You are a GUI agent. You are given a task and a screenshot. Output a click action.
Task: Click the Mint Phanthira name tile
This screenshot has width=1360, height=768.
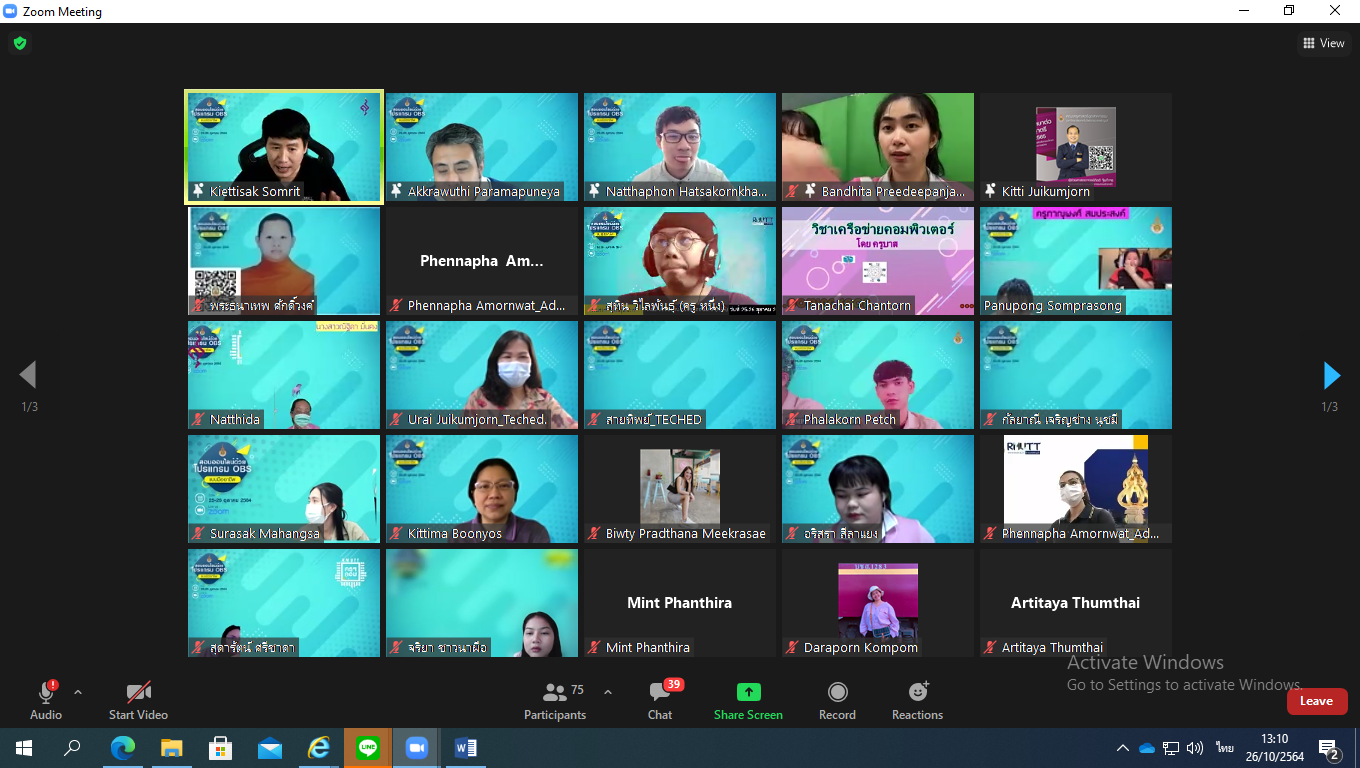(680, 603)
